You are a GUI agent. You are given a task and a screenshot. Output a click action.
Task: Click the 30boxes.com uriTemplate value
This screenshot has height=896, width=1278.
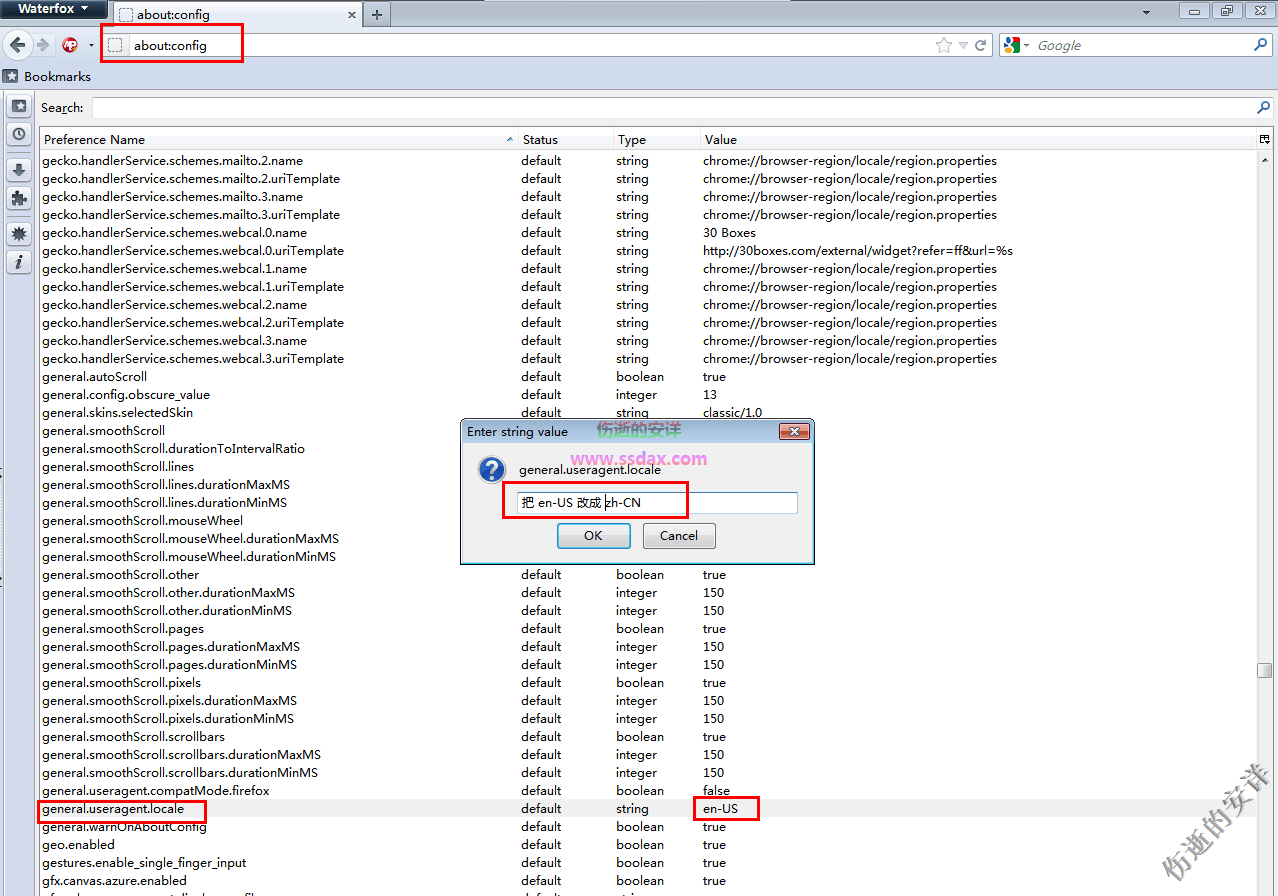[857, 250]
